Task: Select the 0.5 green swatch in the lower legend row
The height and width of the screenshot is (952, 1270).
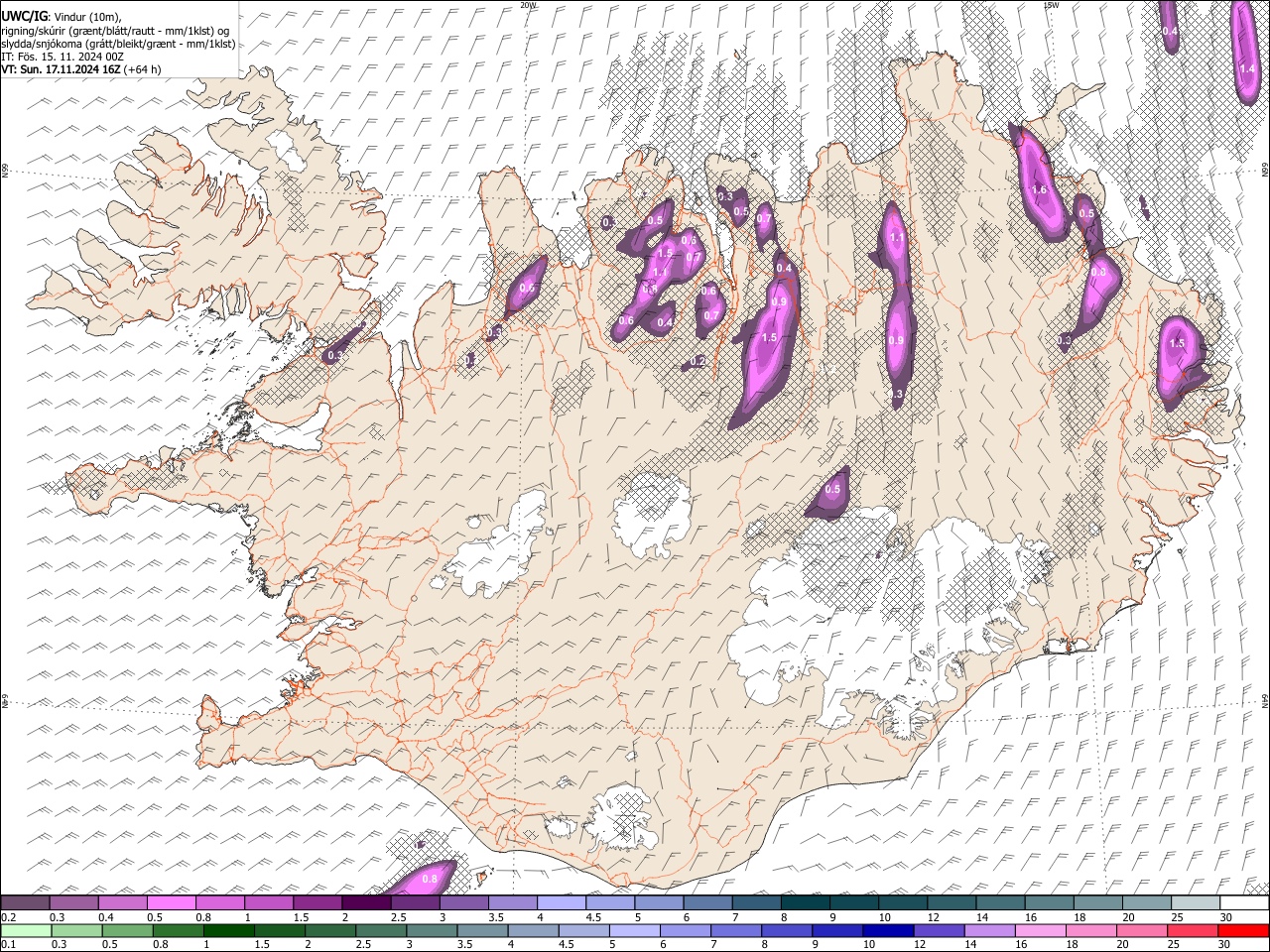Action: 127,930
